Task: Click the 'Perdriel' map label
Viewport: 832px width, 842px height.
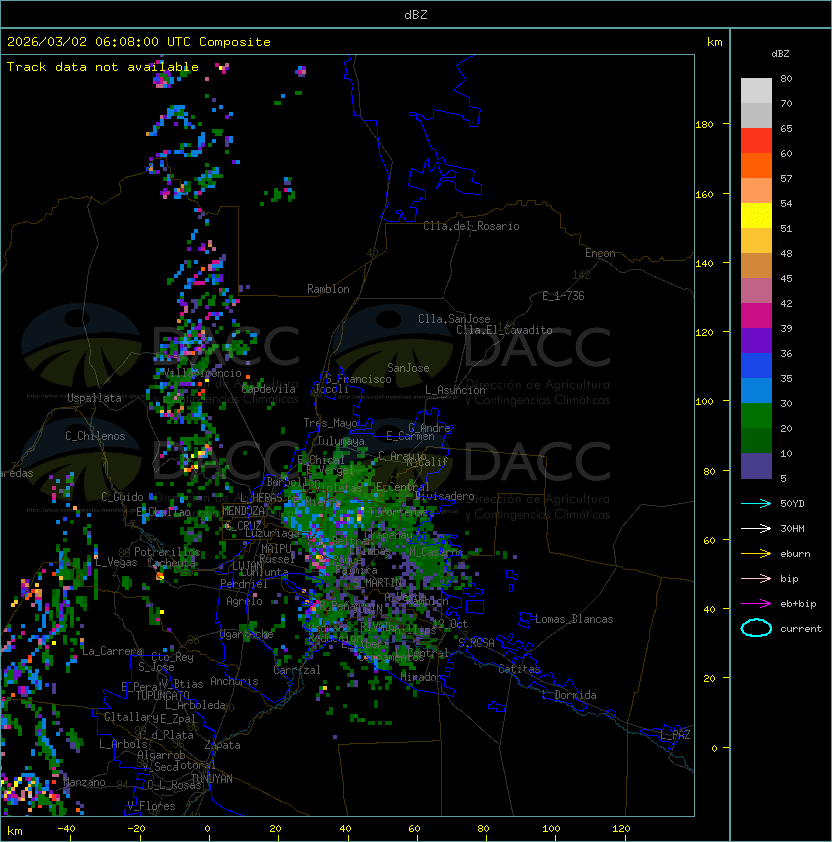Action: 243,584
